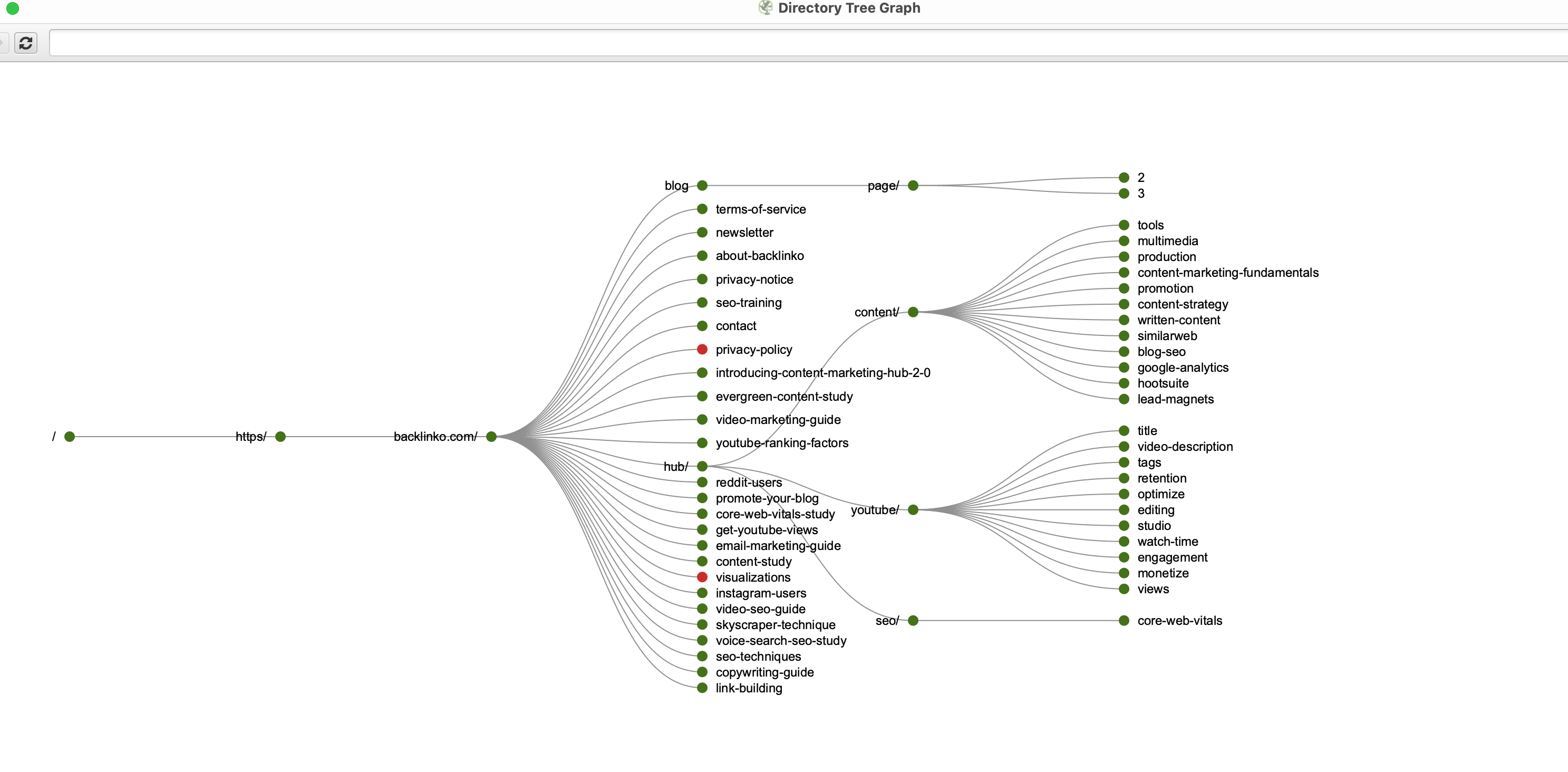
Task: Select the blog-seo node
Action: (1124, 351)
